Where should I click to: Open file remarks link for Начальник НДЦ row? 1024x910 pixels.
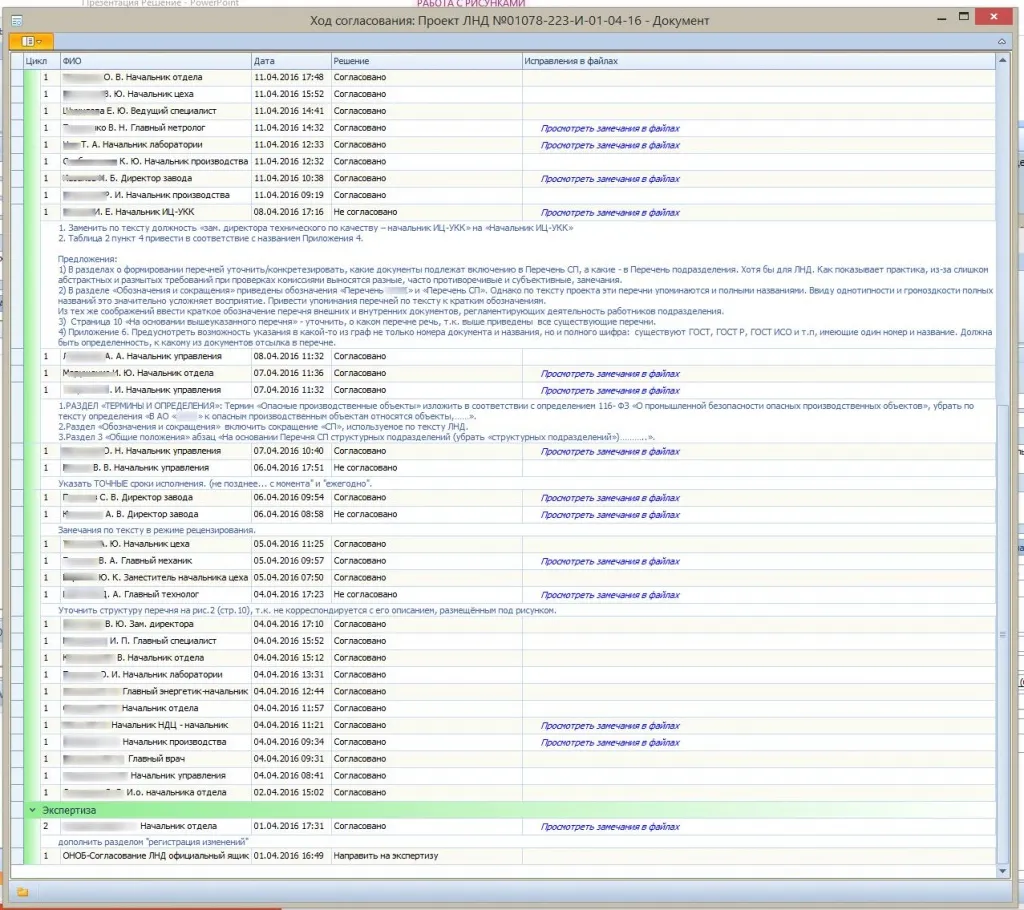(610, 725)
